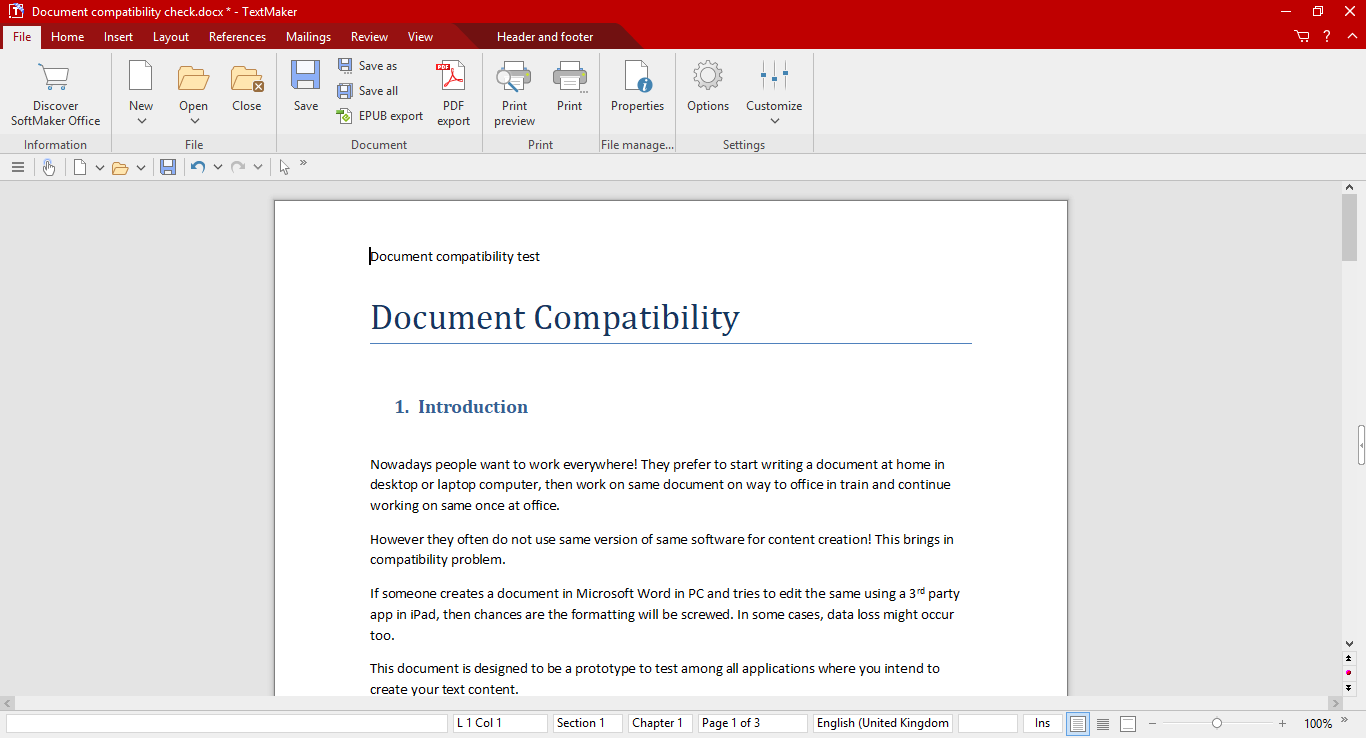Expand the New document dropdown arrow
Viewport: 1366px width, 738px height.
[141, 121]
